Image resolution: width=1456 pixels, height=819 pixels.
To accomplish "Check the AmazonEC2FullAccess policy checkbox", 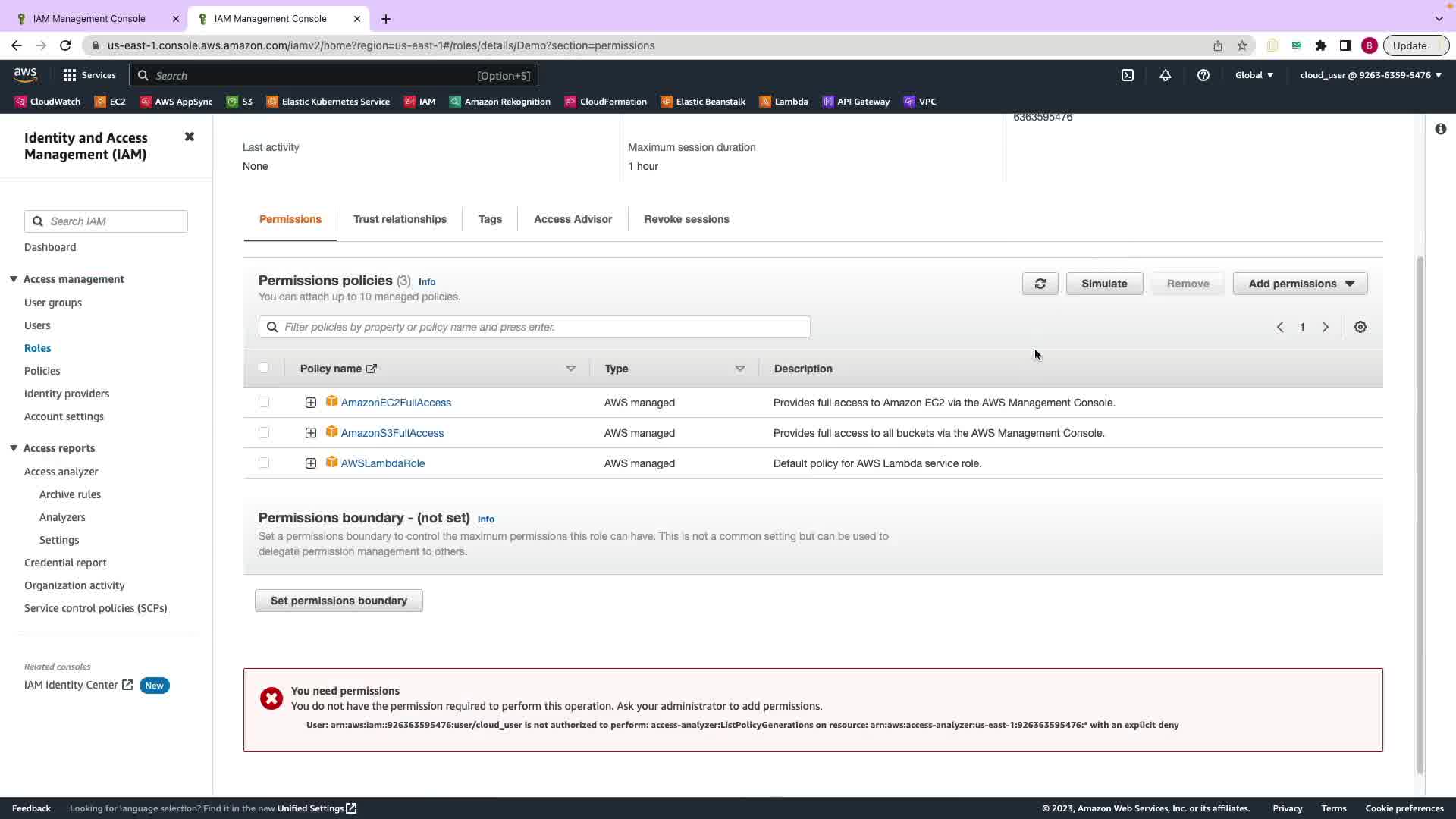I will point(264,402).
